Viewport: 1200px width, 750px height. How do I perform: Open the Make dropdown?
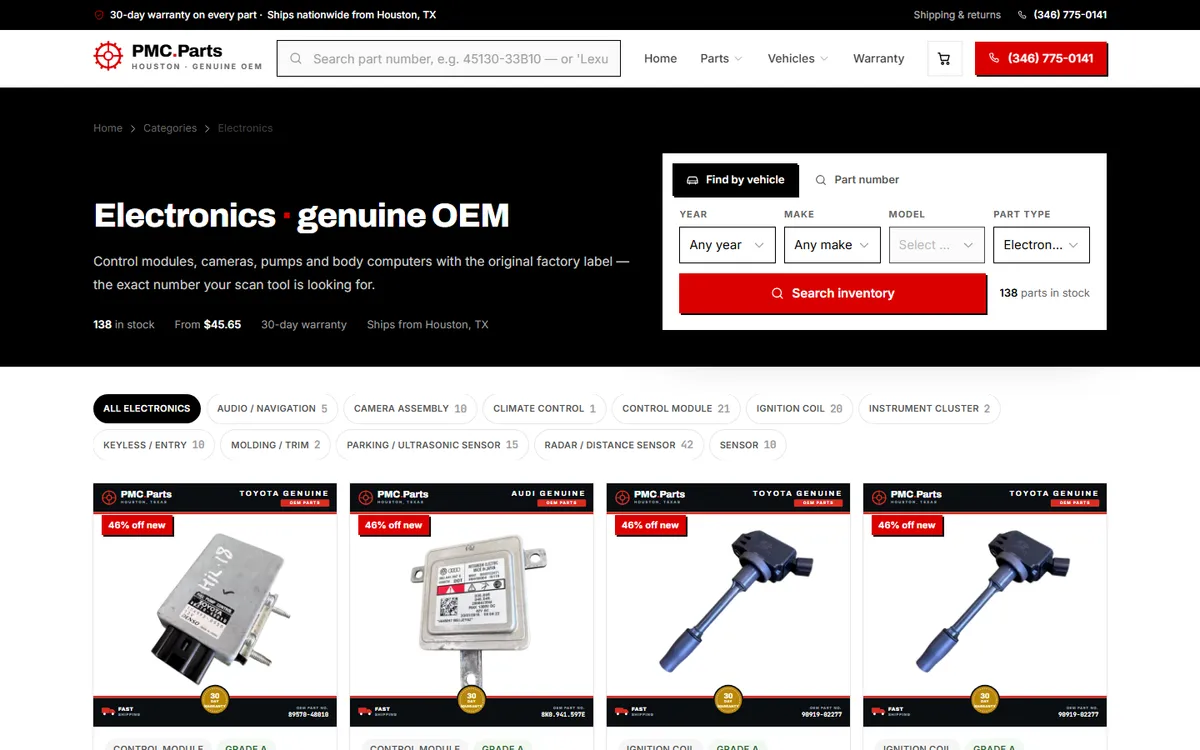pos(832,245)
